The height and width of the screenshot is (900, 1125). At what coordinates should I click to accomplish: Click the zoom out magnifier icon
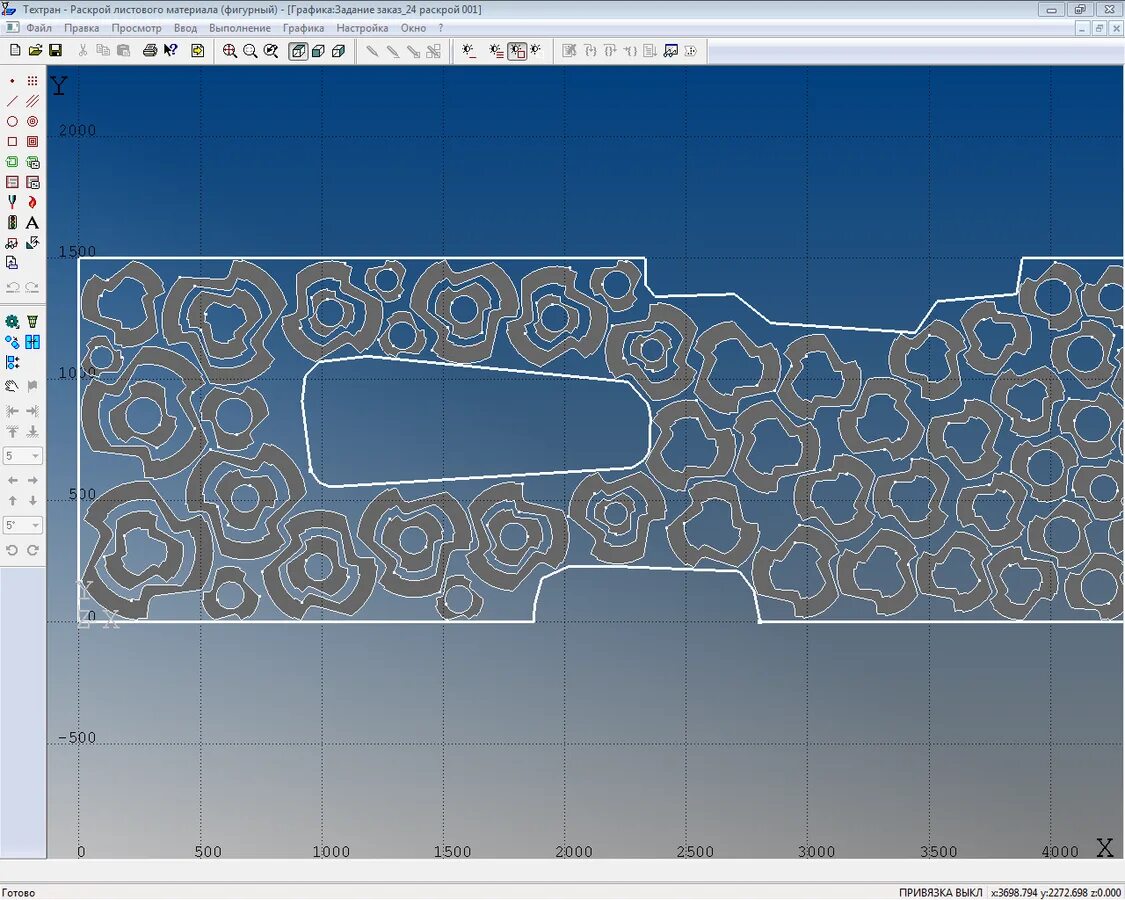tap(250, 50)
